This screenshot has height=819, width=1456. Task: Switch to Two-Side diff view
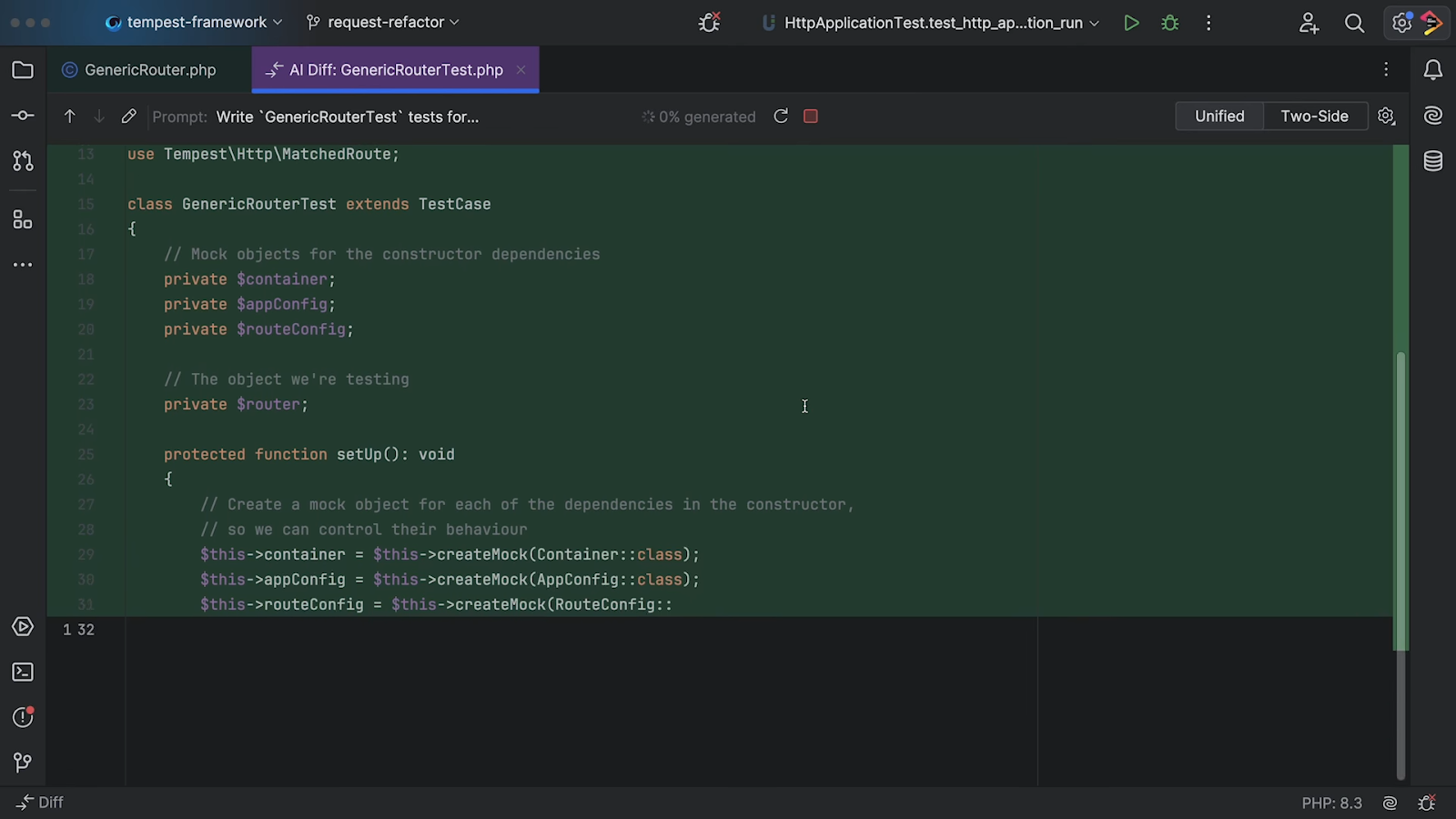tap(1314, 116)
